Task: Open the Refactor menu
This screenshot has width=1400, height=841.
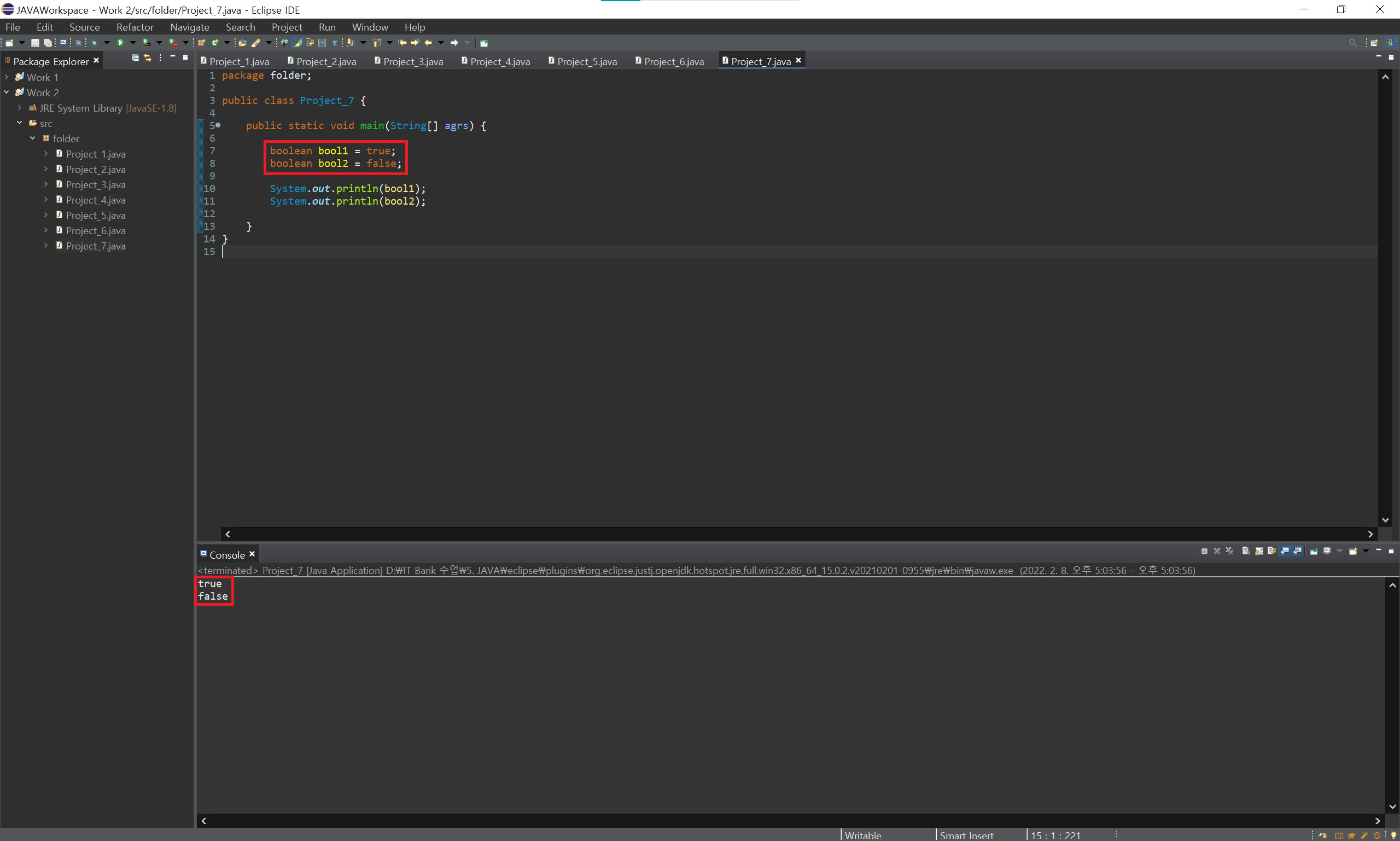Action: click(x=135, y=27)
